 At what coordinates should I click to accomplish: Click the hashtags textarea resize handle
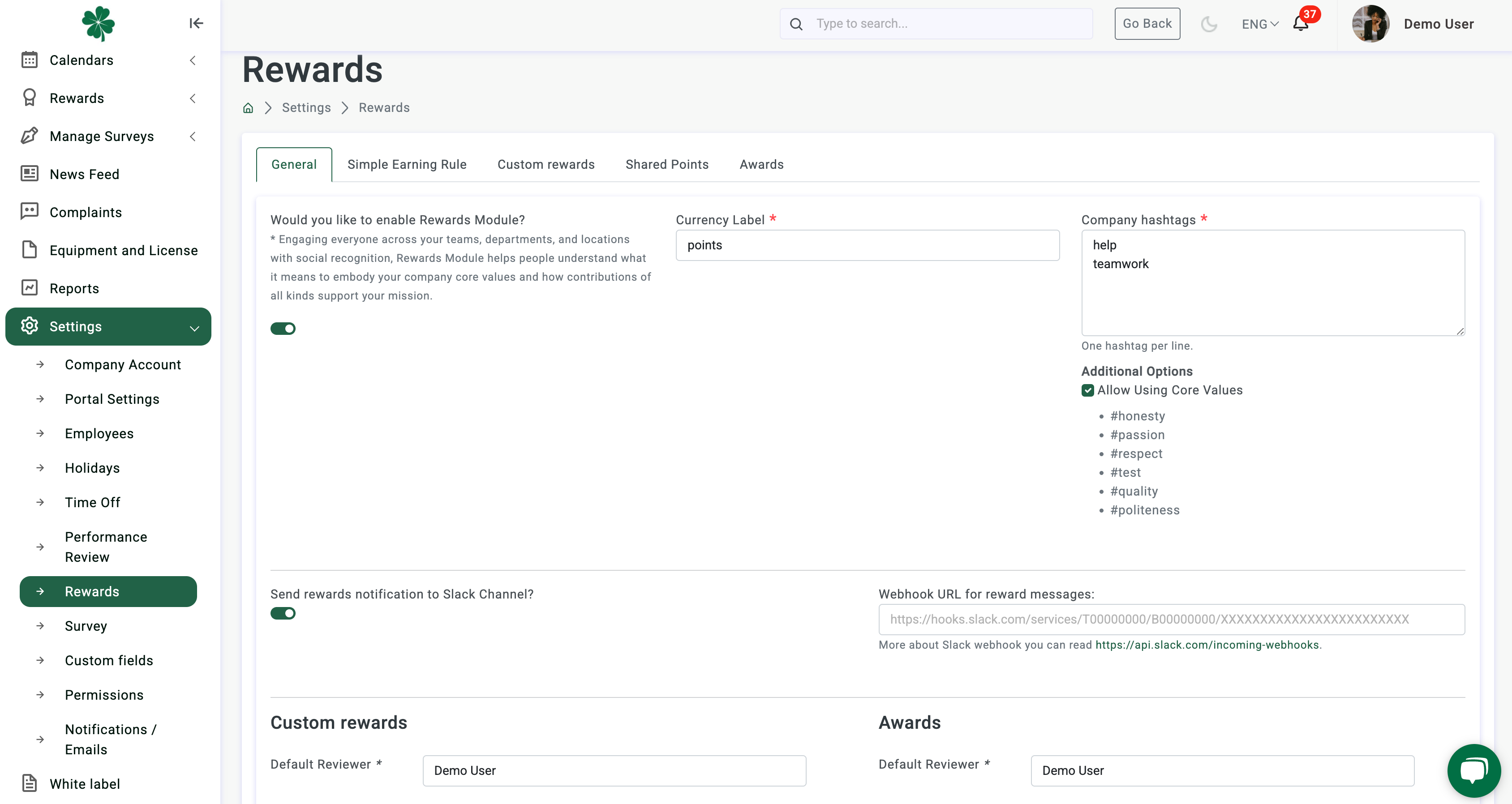[x=1460, y=331]
